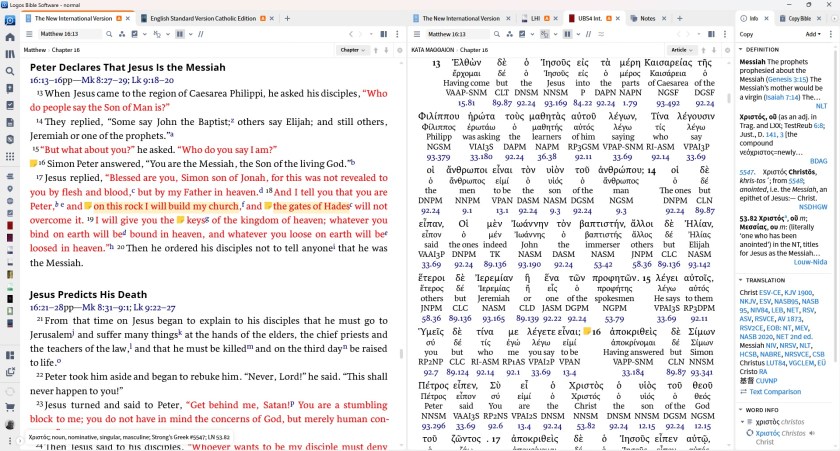Open the Home icon in the left sidebar

click(x=9, y=36)
